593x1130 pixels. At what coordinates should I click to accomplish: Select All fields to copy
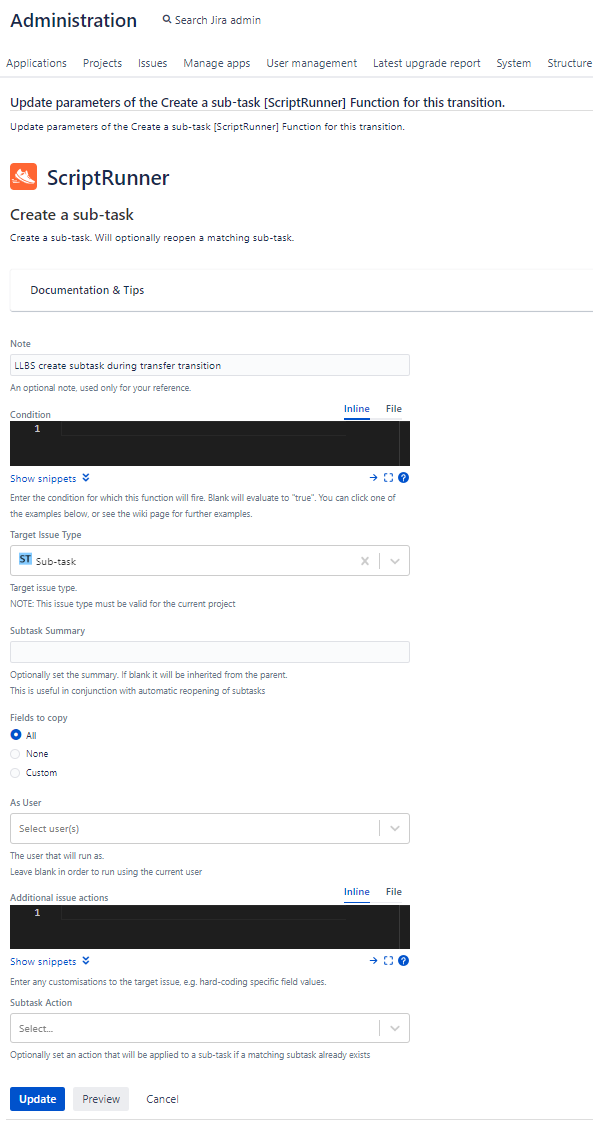[x=16, y=735]
